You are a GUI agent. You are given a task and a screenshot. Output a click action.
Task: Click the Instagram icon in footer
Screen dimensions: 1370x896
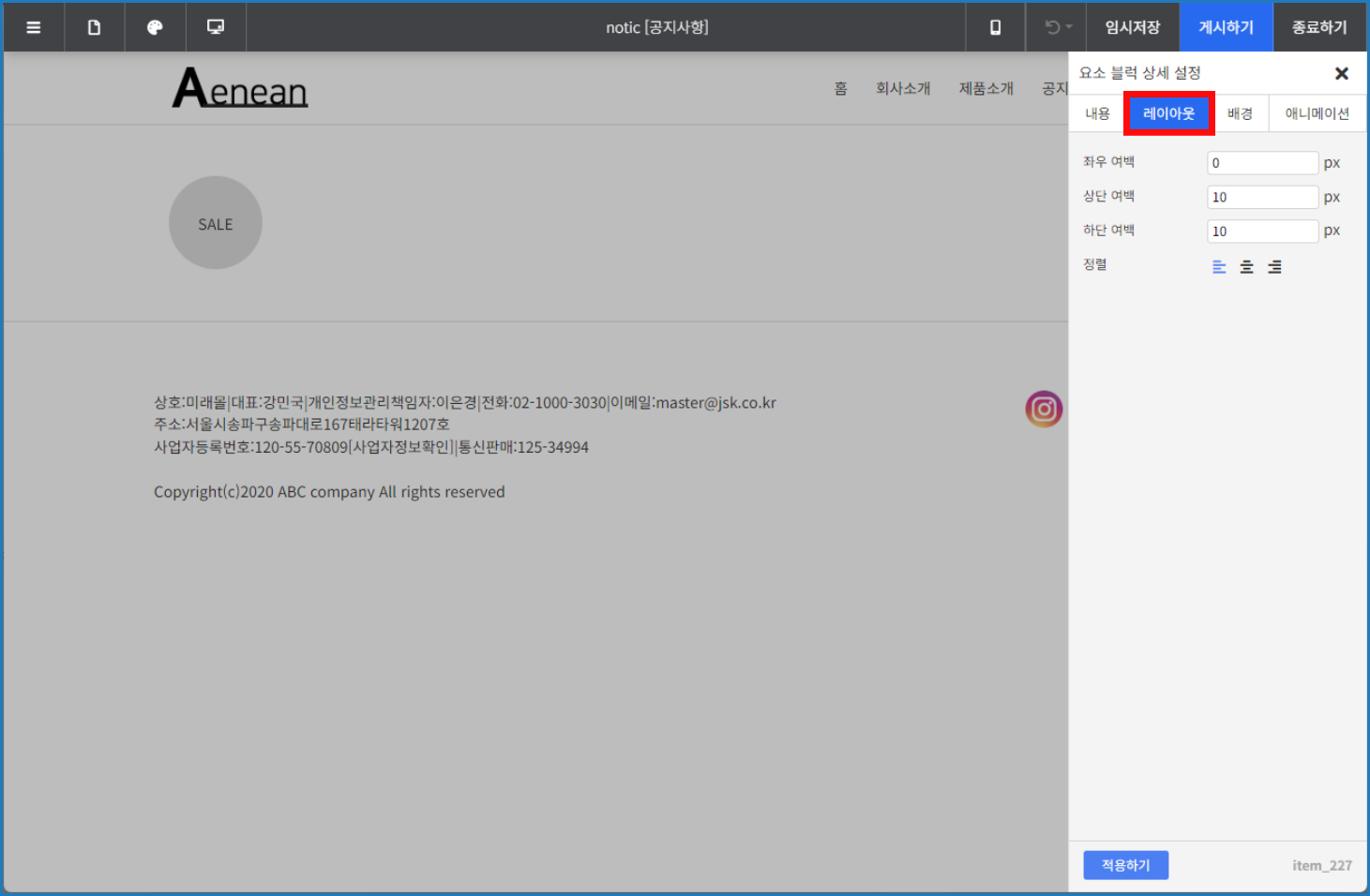pyautogui.click(x=1043, y=410)
